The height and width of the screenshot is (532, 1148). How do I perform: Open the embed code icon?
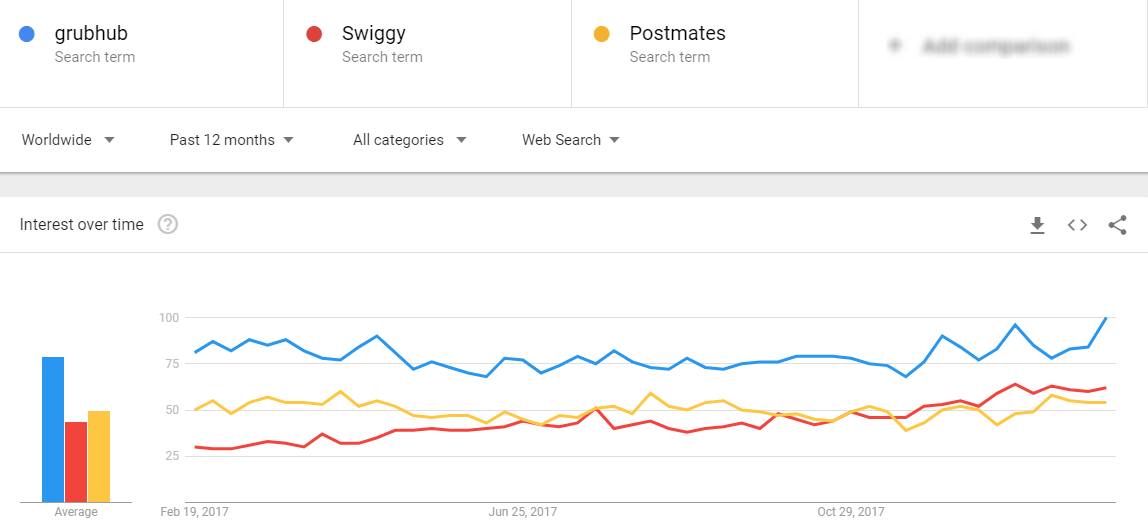click(1077, 225)
